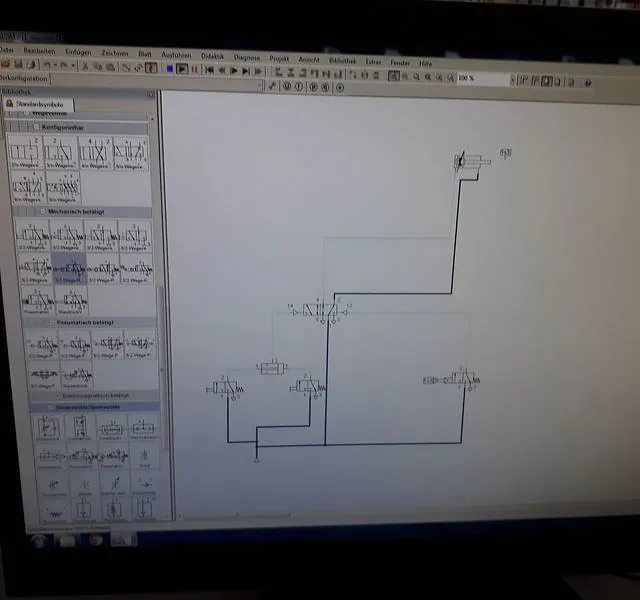Click the help question mark toolbar icon
The width and height of the screenshot is (640, 600).
(x=588, y=83)
